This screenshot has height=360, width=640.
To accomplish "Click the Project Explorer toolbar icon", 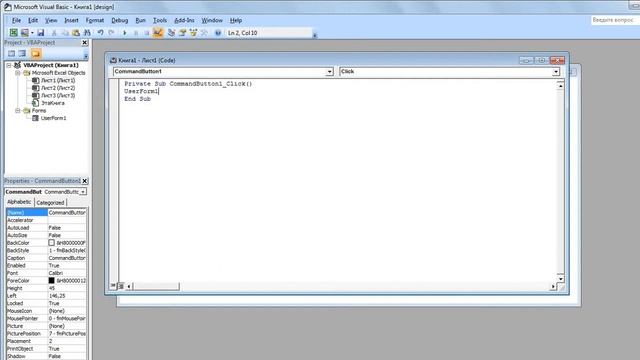I will [x=171, y=33].
